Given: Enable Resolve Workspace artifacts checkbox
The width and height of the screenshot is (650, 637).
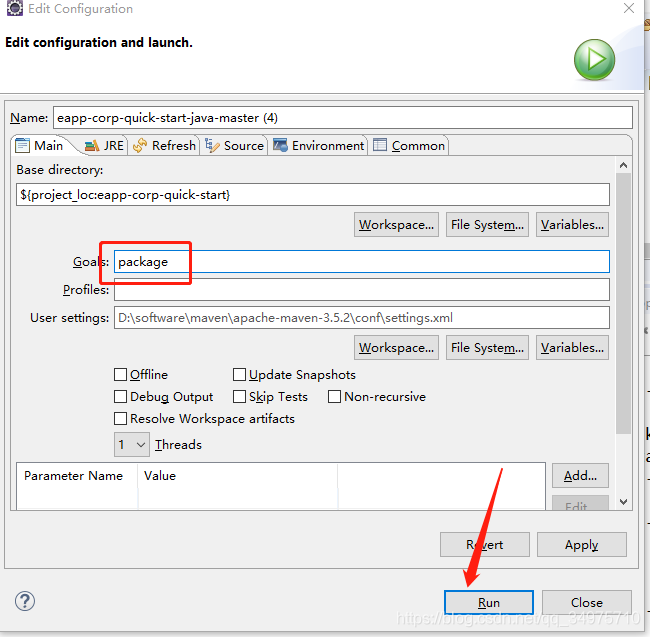Looking at the screenshot, I should pyautogui.click(x=120, y=419).
